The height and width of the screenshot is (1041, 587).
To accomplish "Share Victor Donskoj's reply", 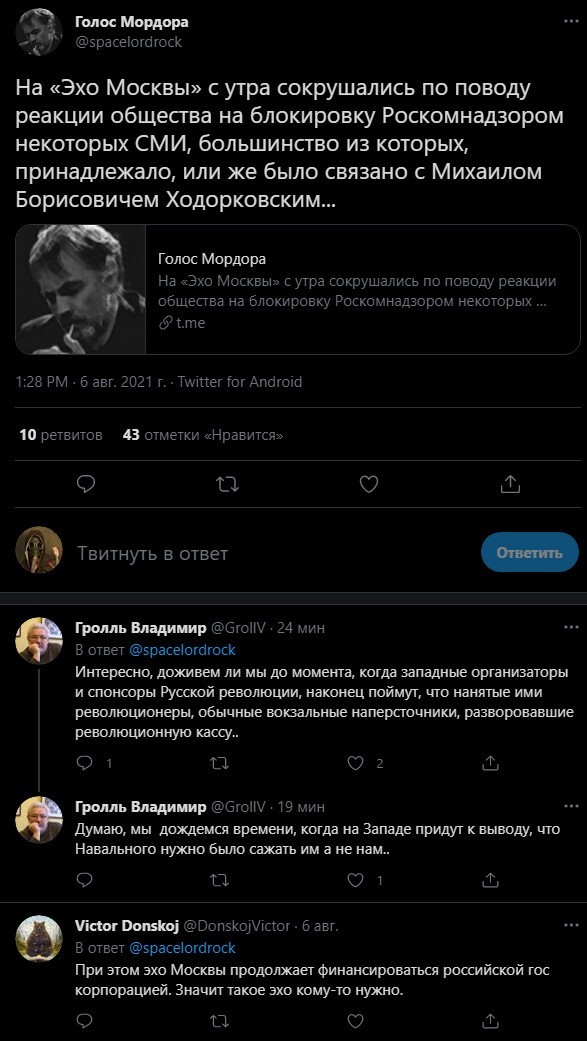I will pos(490,1020).
